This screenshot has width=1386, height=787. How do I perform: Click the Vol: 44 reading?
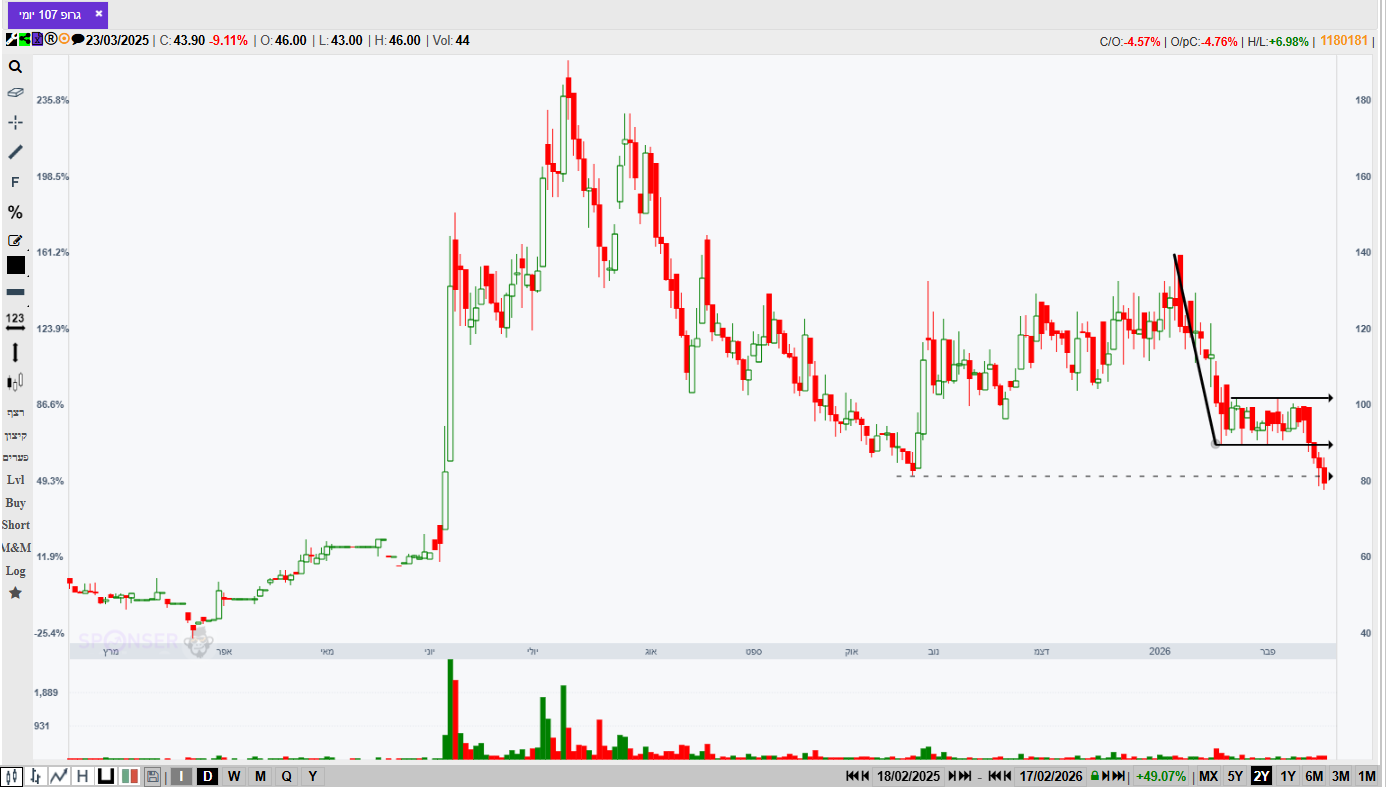click(x=451, y=40)
